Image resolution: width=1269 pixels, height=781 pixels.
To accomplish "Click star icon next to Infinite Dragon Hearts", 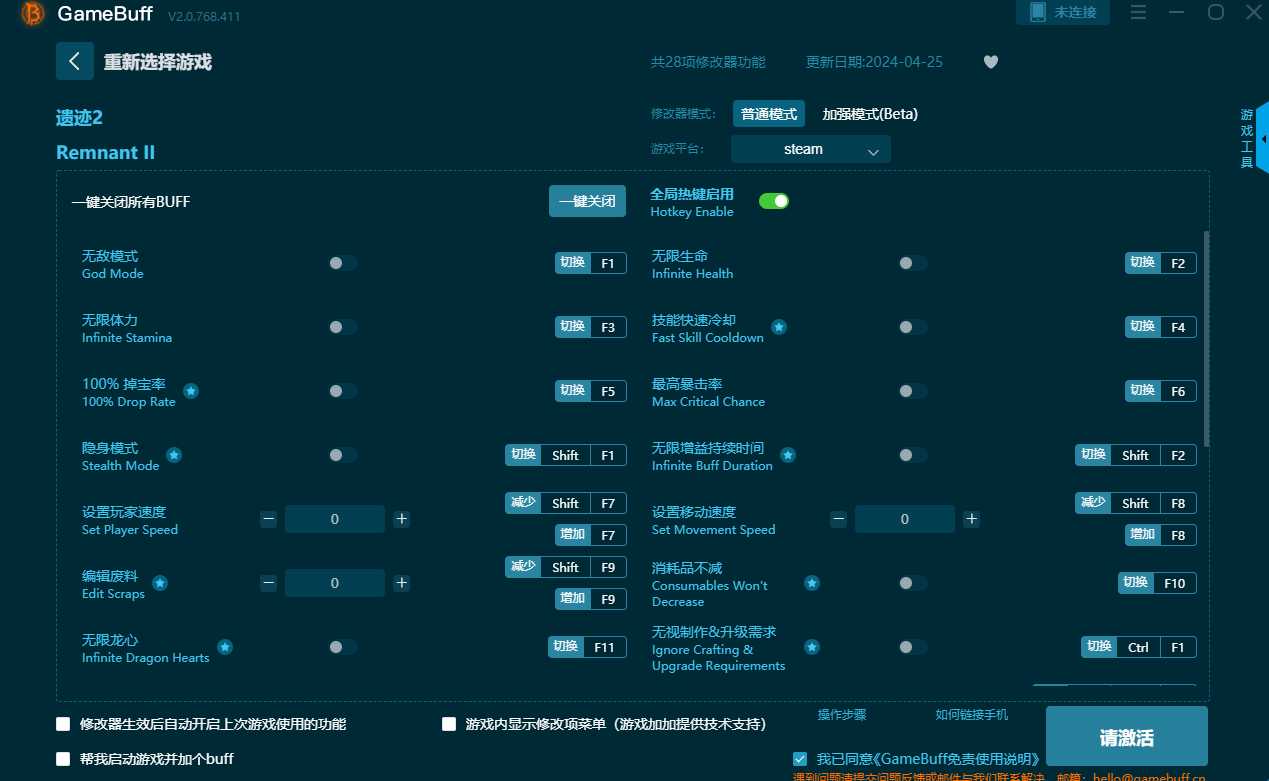I will coord(225,647).
